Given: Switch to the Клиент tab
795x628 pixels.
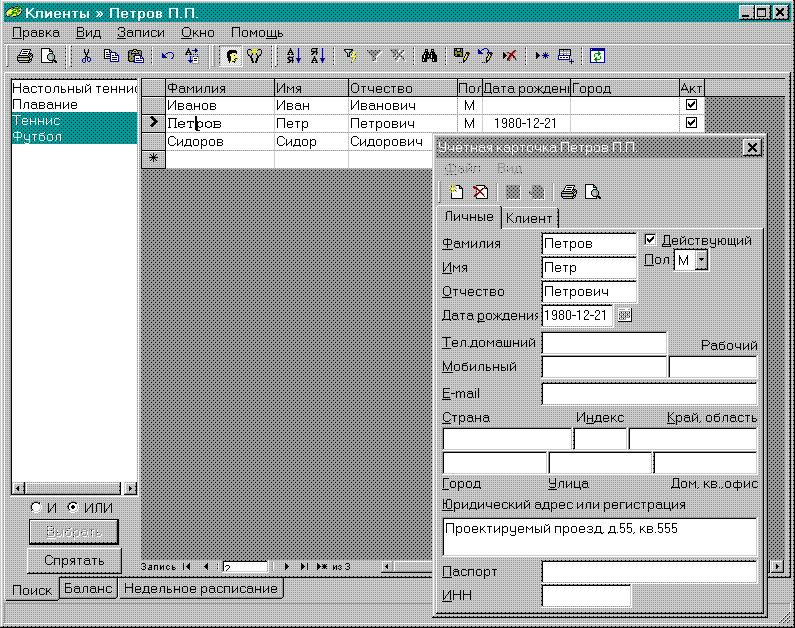Looking at the screenshot, I should 529,218.
